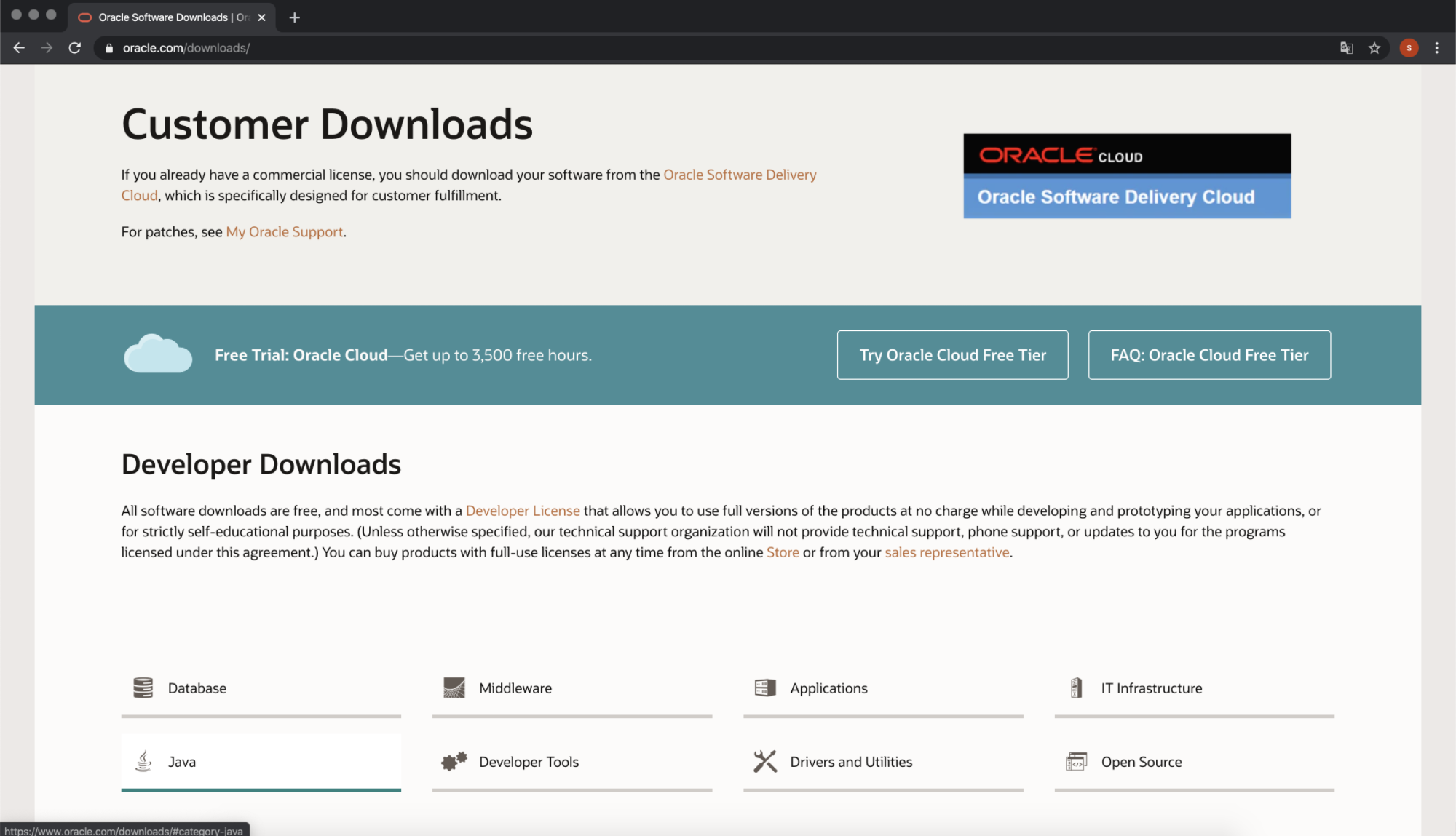Click the user profile avatar
Image resolution: width=1456 pixels, height=836 pixels.
click(1409, 48)
